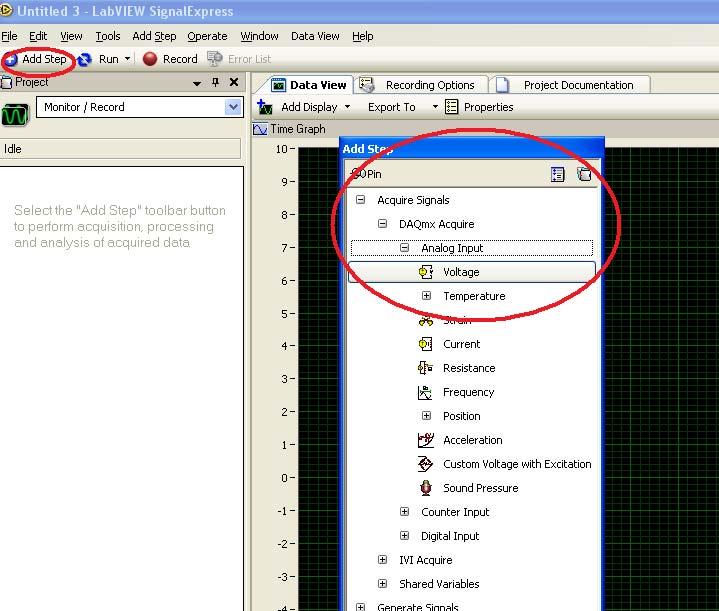This screenshot has height=611, width=719.
Task: Switch to the Project Documentation tab
Action: pos(569,85)
